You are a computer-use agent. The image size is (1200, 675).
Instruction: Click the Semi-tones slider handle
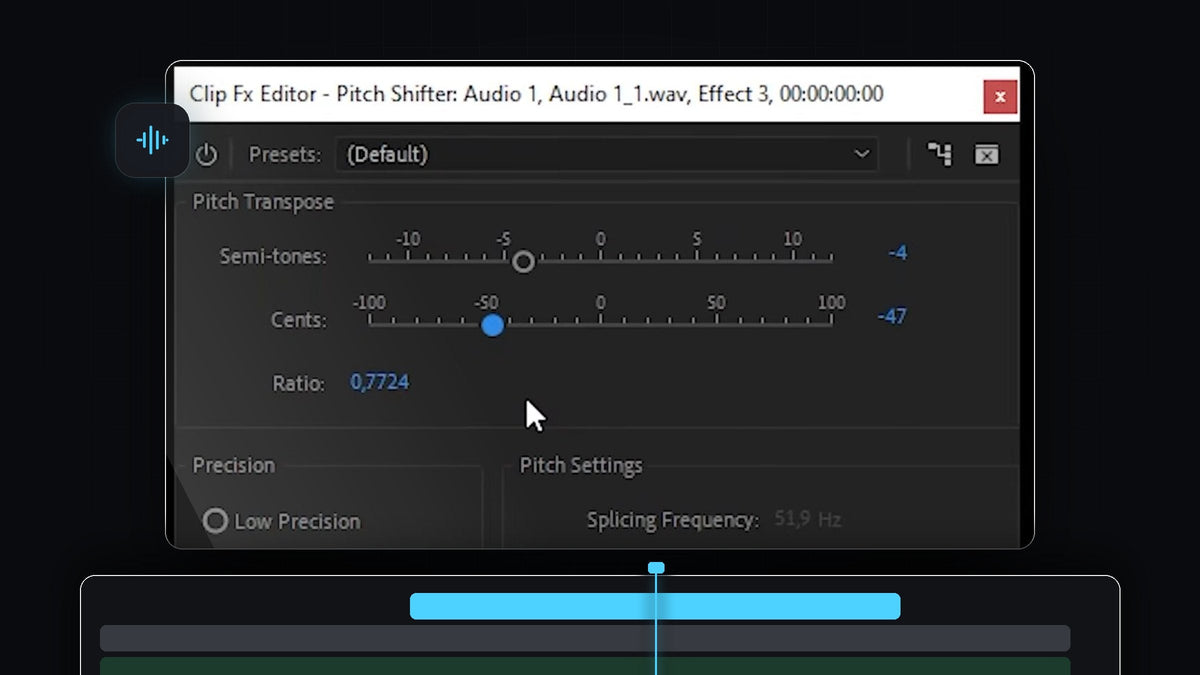pos(523,261)
